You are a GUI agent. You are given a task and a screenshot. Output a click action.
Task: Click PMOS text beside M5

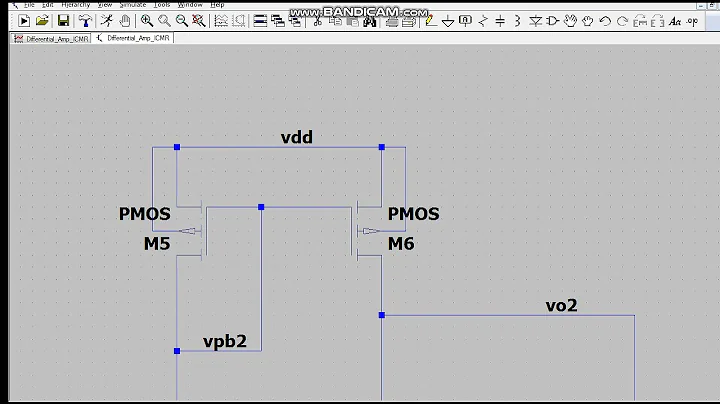click(x=145, y=213)
